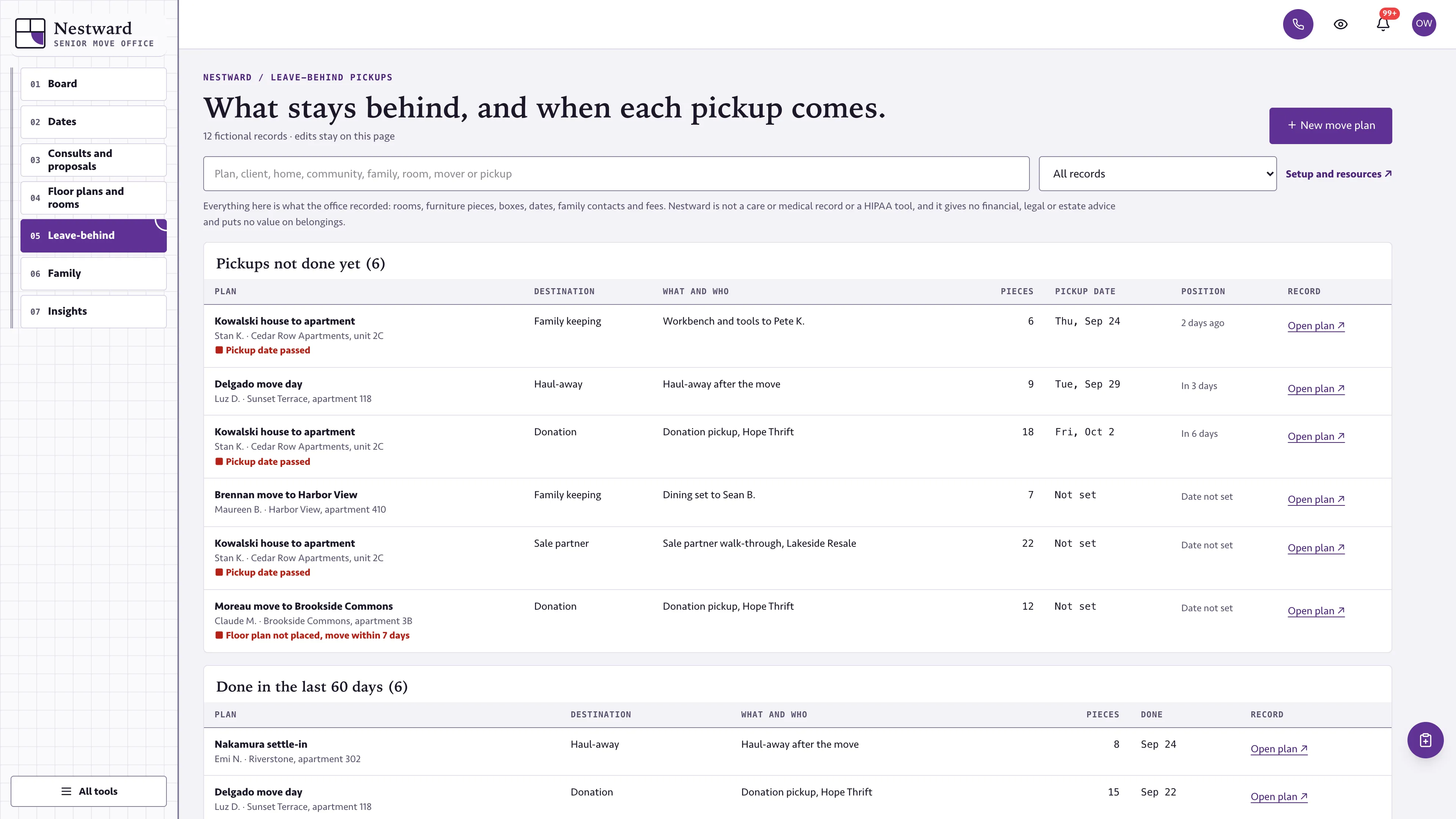The width and height of the screenshot is (1456, 819).
Task: Click Nakamura settle-in plan title
Action: [260, 744]
